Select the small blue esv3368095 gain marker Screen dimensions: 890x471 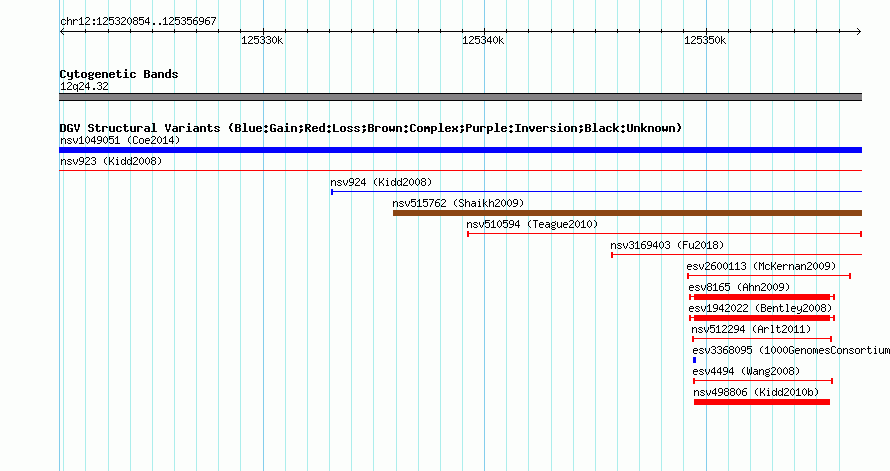(694, 360)
